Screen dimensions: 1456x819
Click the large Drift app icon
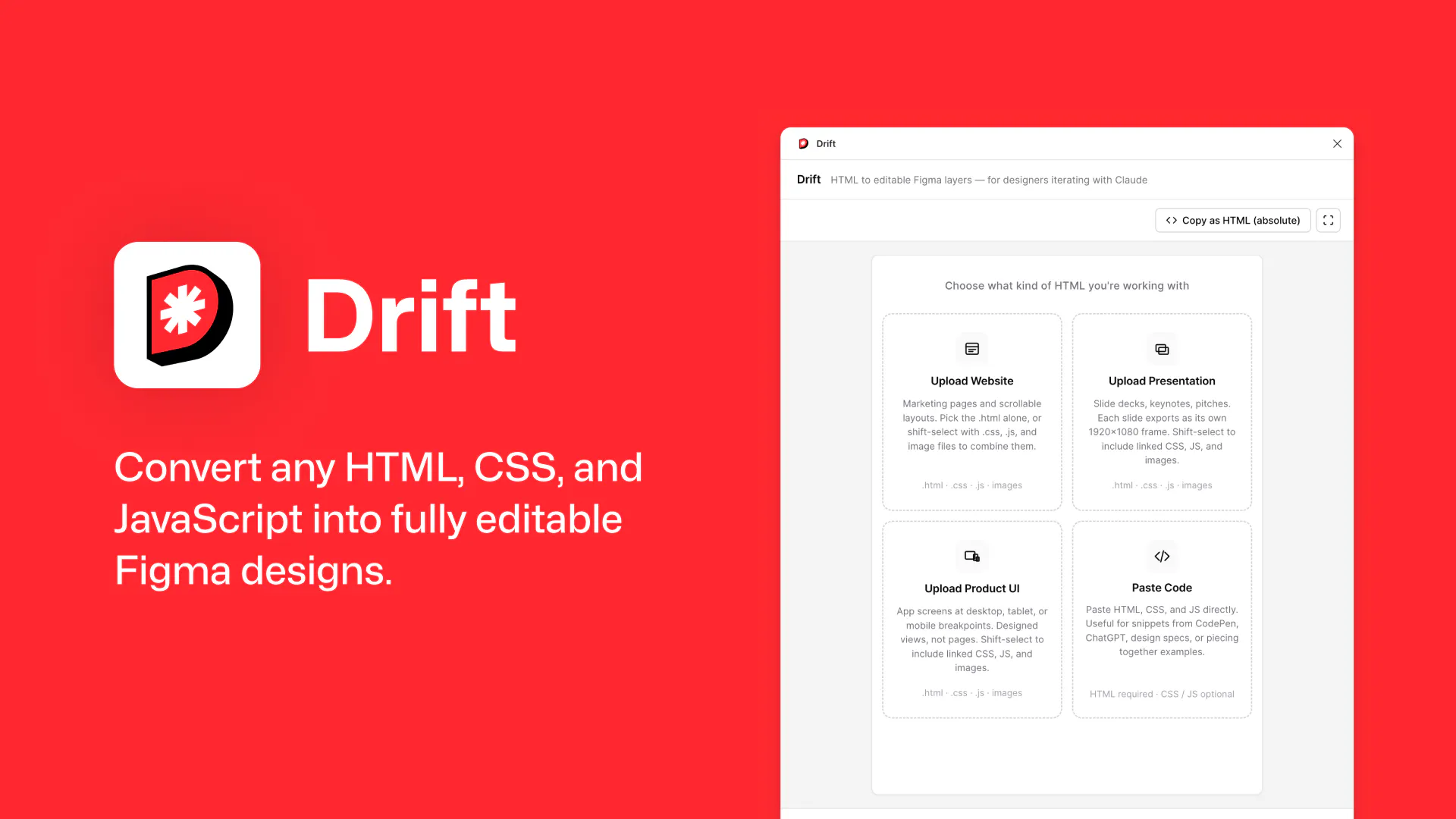coord(187,315)
